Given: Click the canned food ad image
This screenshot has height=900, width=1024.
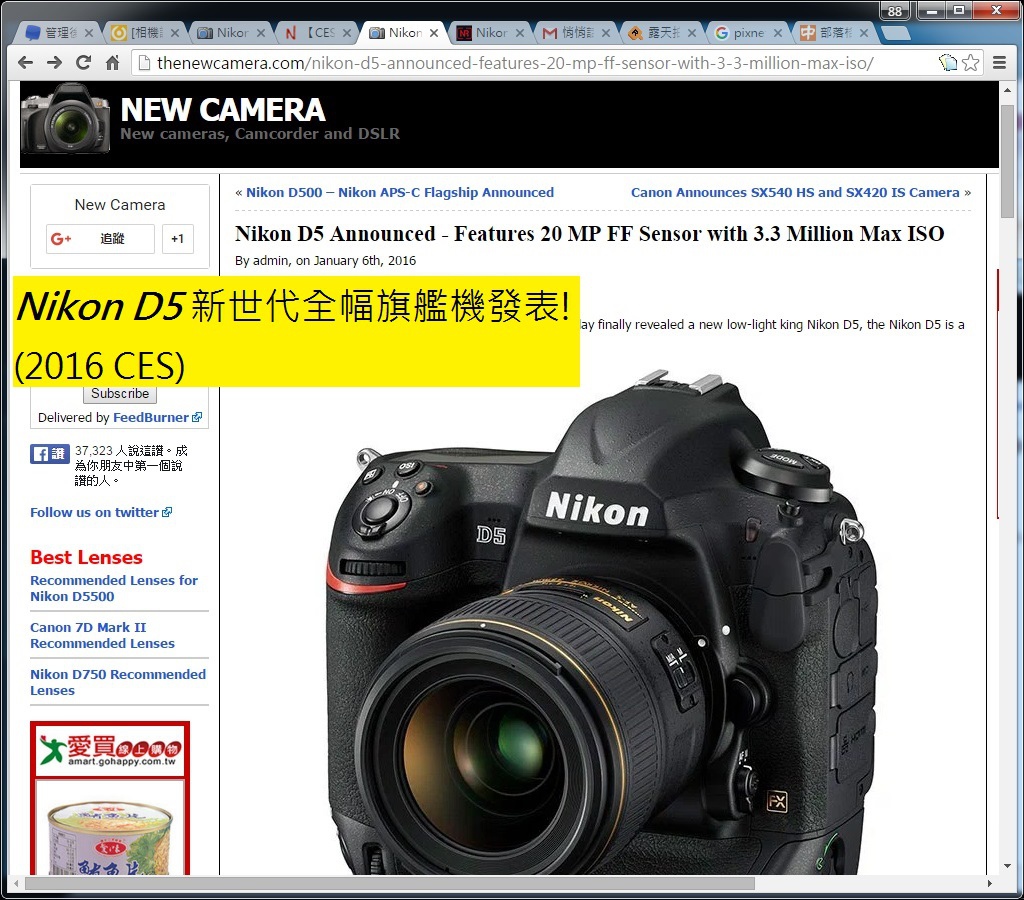Looking at the screenshot, I should [x=110, y=835].
